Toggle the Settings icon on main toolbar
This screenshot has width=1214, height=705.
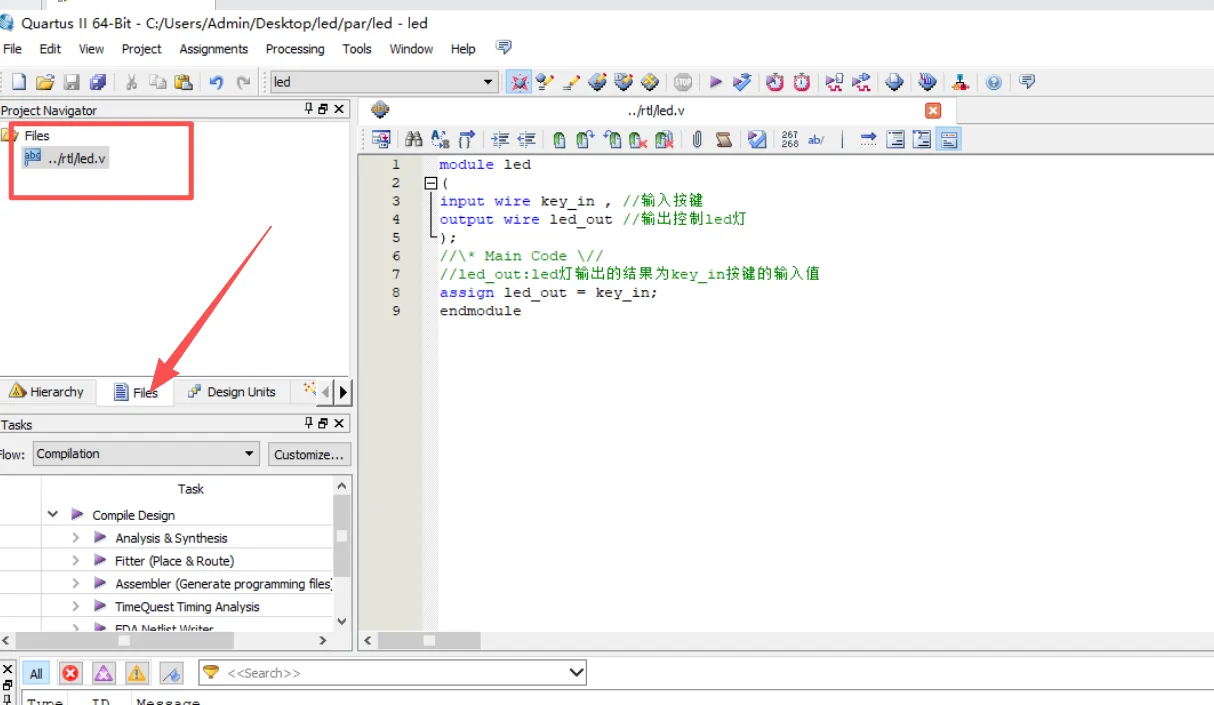[518, 82]
